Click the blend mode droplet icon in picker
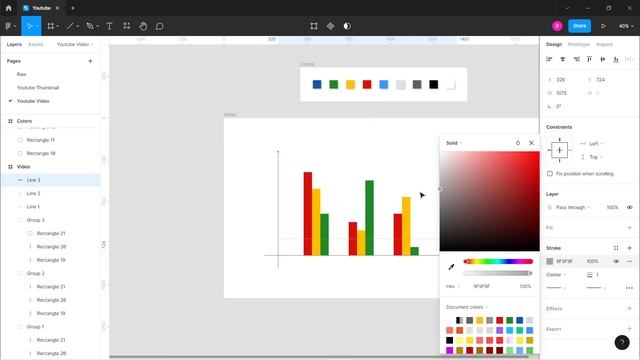The width and height of the screenshot is (640, 360). point(518,143)
